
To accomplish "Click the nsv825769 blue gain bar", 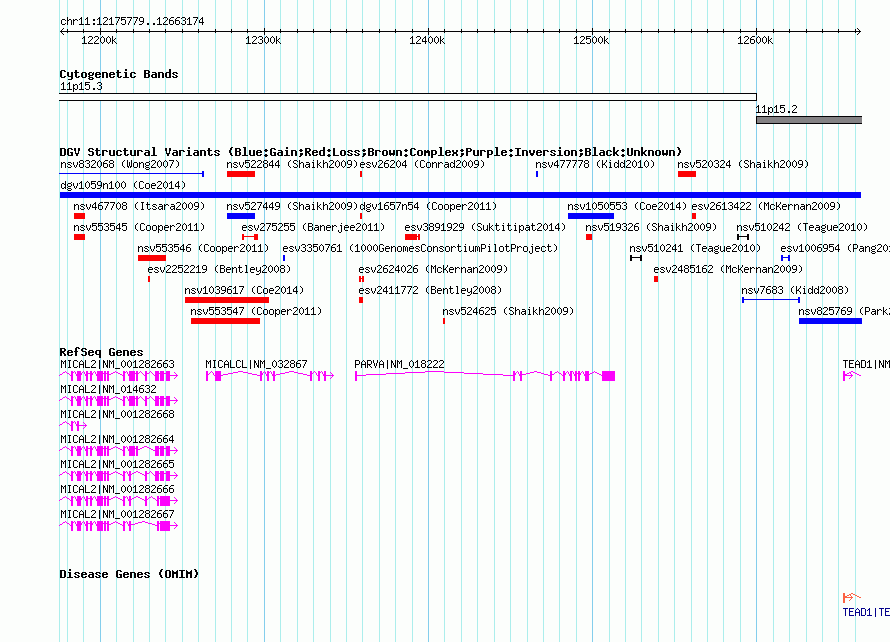I will pyautogui.click(x=830, y=321).
